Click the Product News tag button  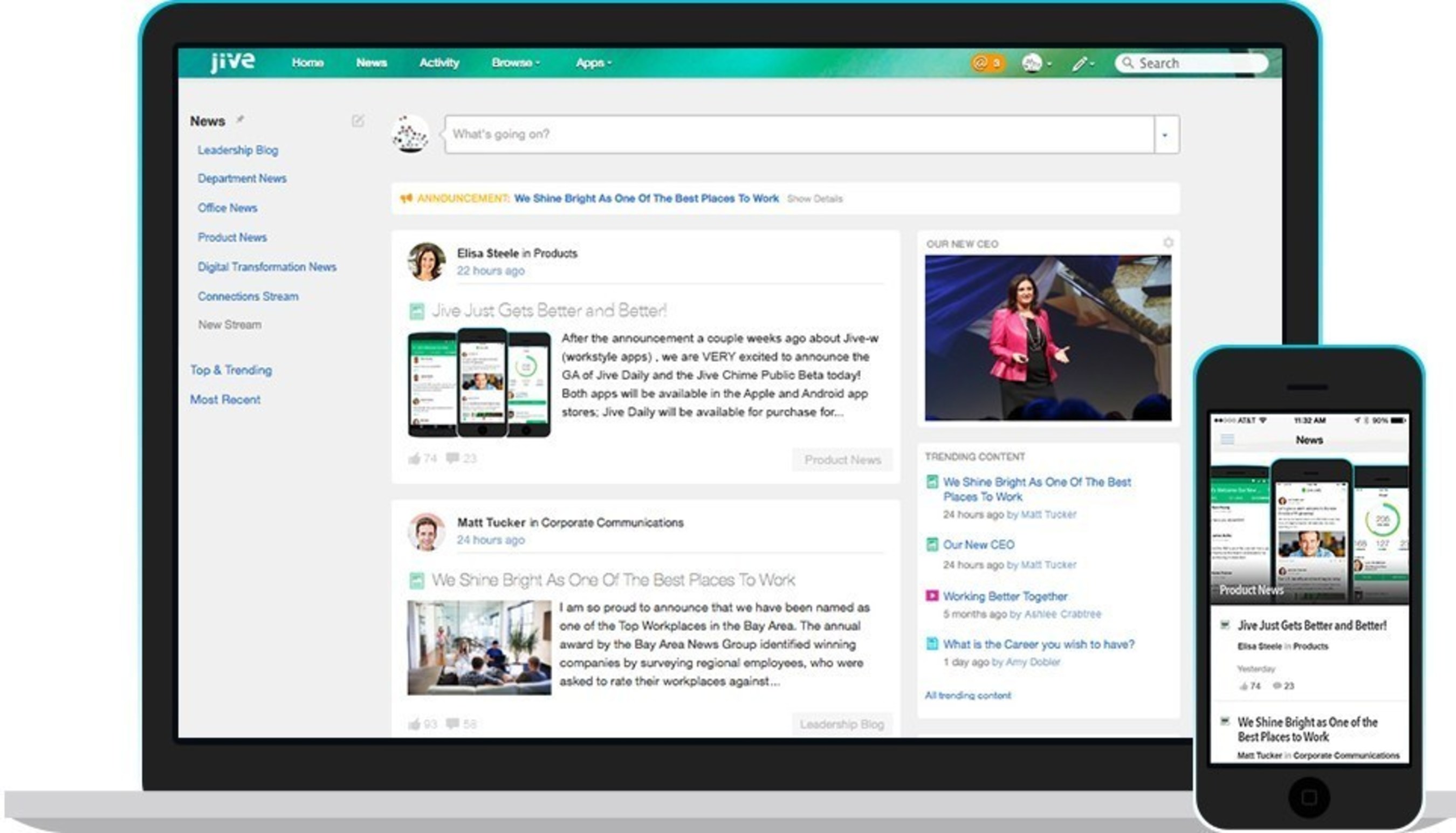click(x=842, y=459)
